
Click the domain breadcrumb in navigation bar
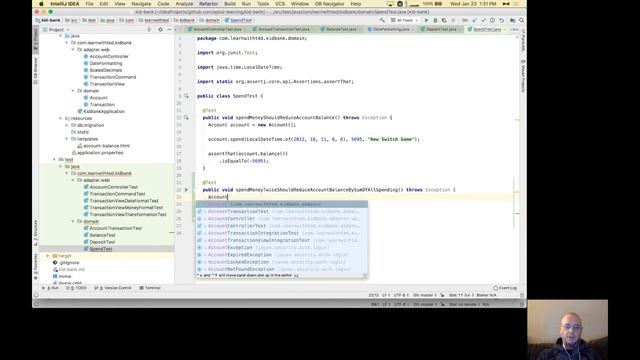210,20
